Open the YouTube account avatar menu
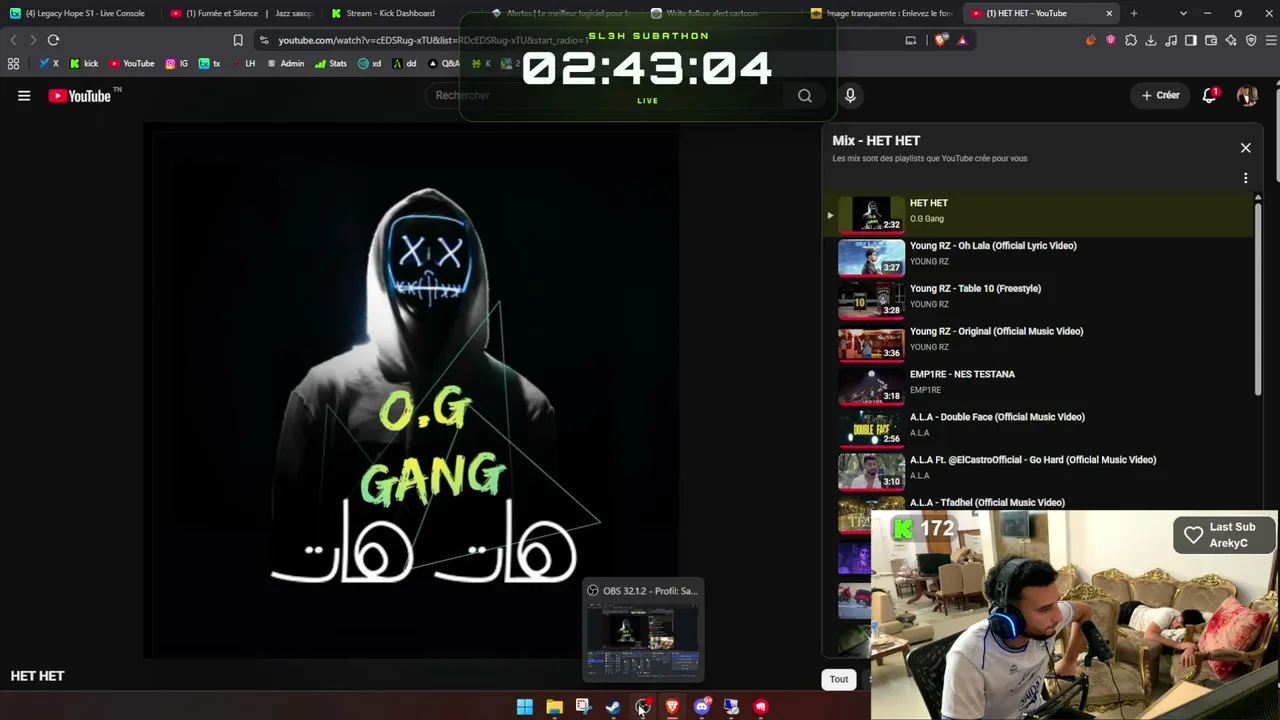This screenshot has height=720, width=1280. (1247, 95)
